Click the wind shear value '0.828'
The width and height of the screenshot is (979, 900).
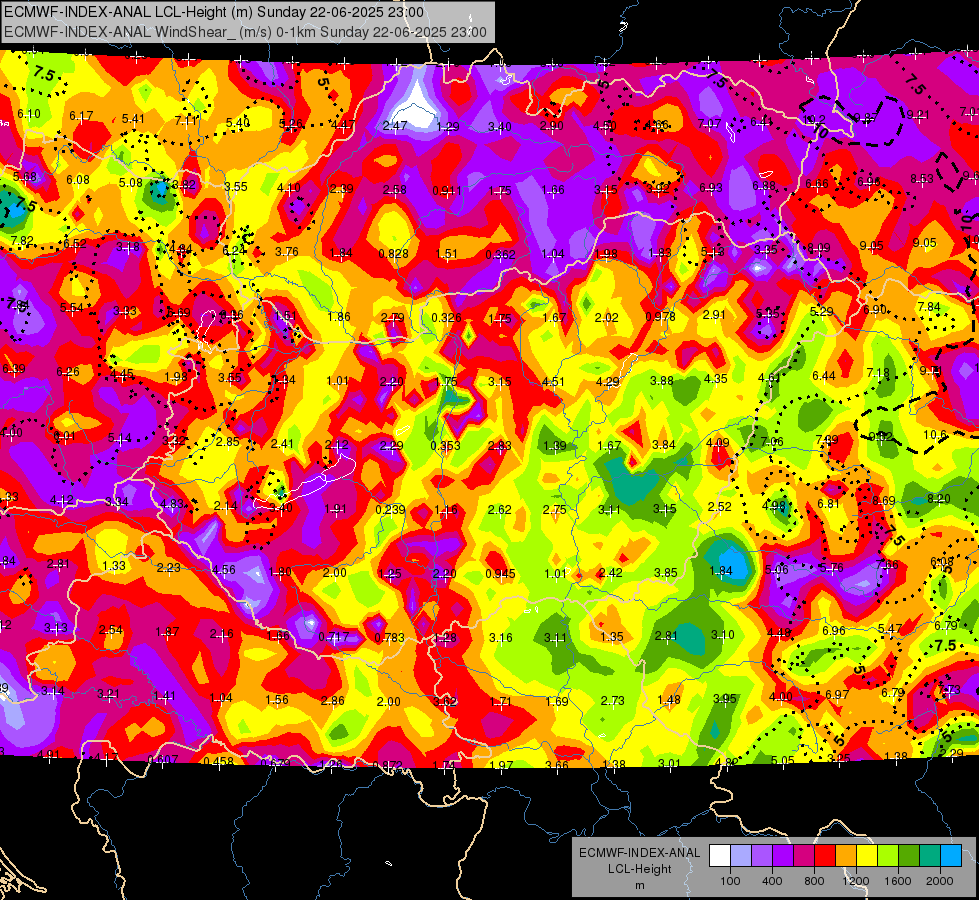pos(393,254)
